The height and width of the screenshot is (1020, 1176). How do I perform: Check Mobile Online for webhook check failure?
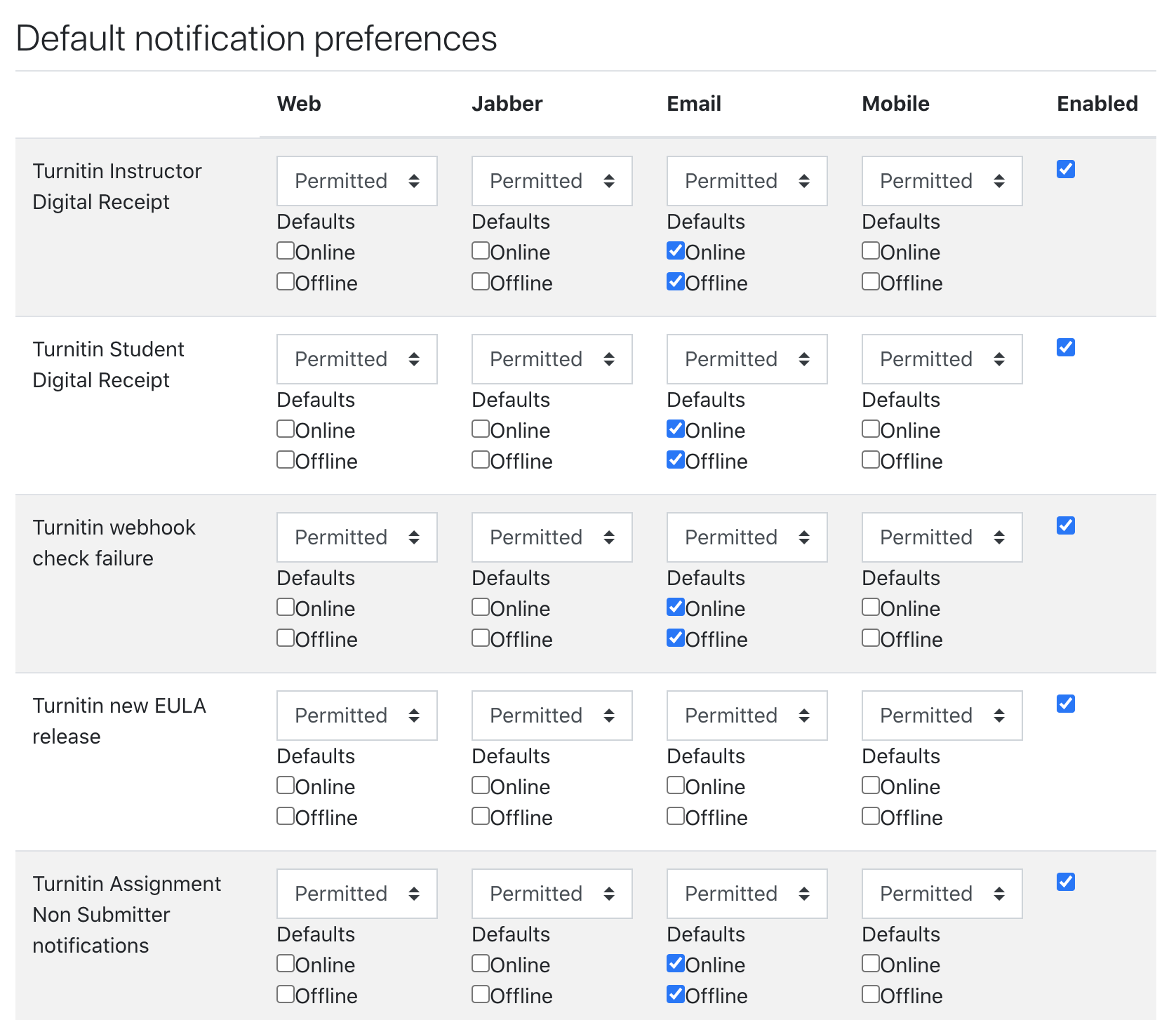tap(871, 607)
